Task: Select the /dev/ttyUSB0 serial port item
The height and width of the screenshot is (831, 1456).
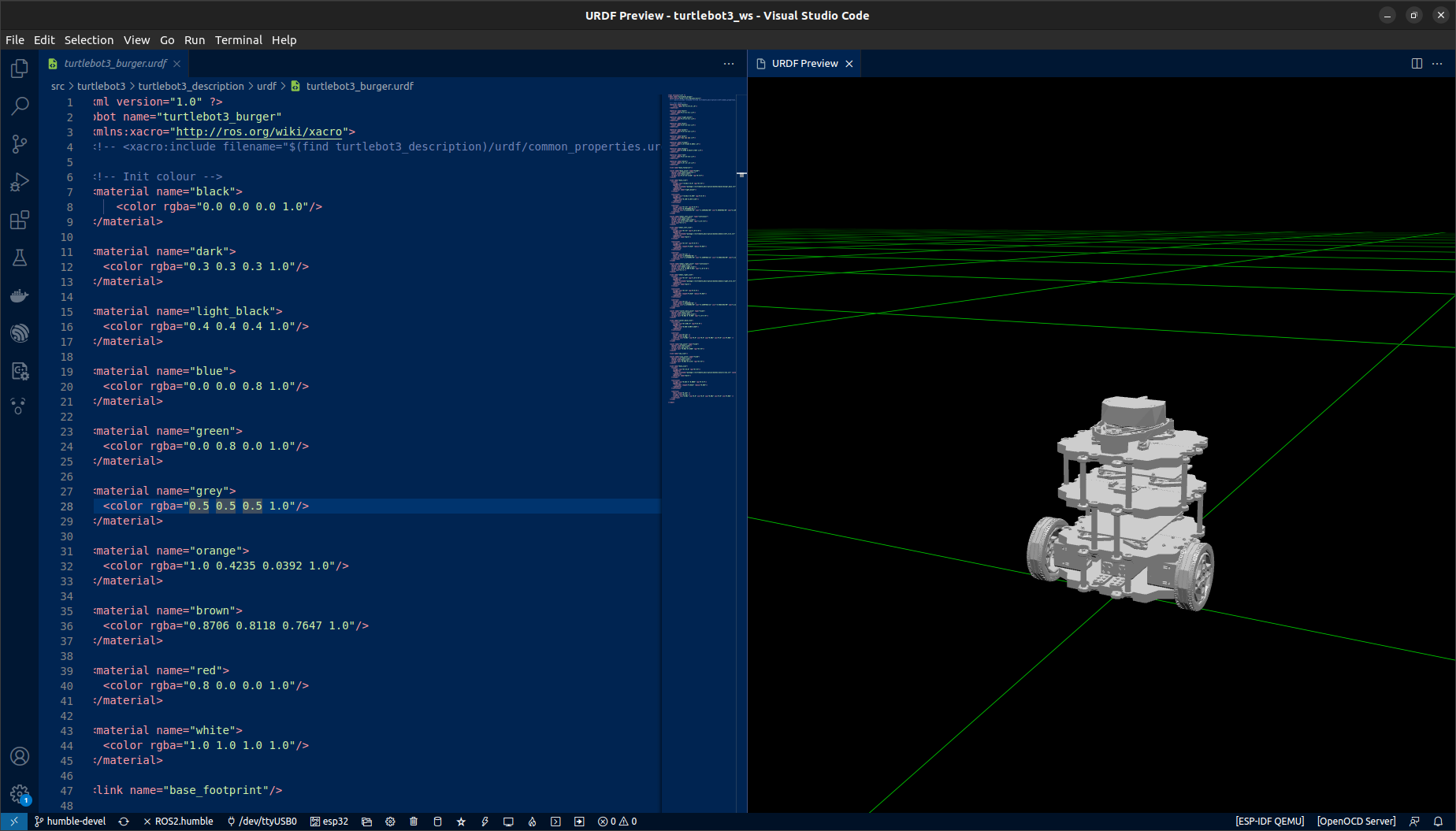Action: click(x=262, y=822)
